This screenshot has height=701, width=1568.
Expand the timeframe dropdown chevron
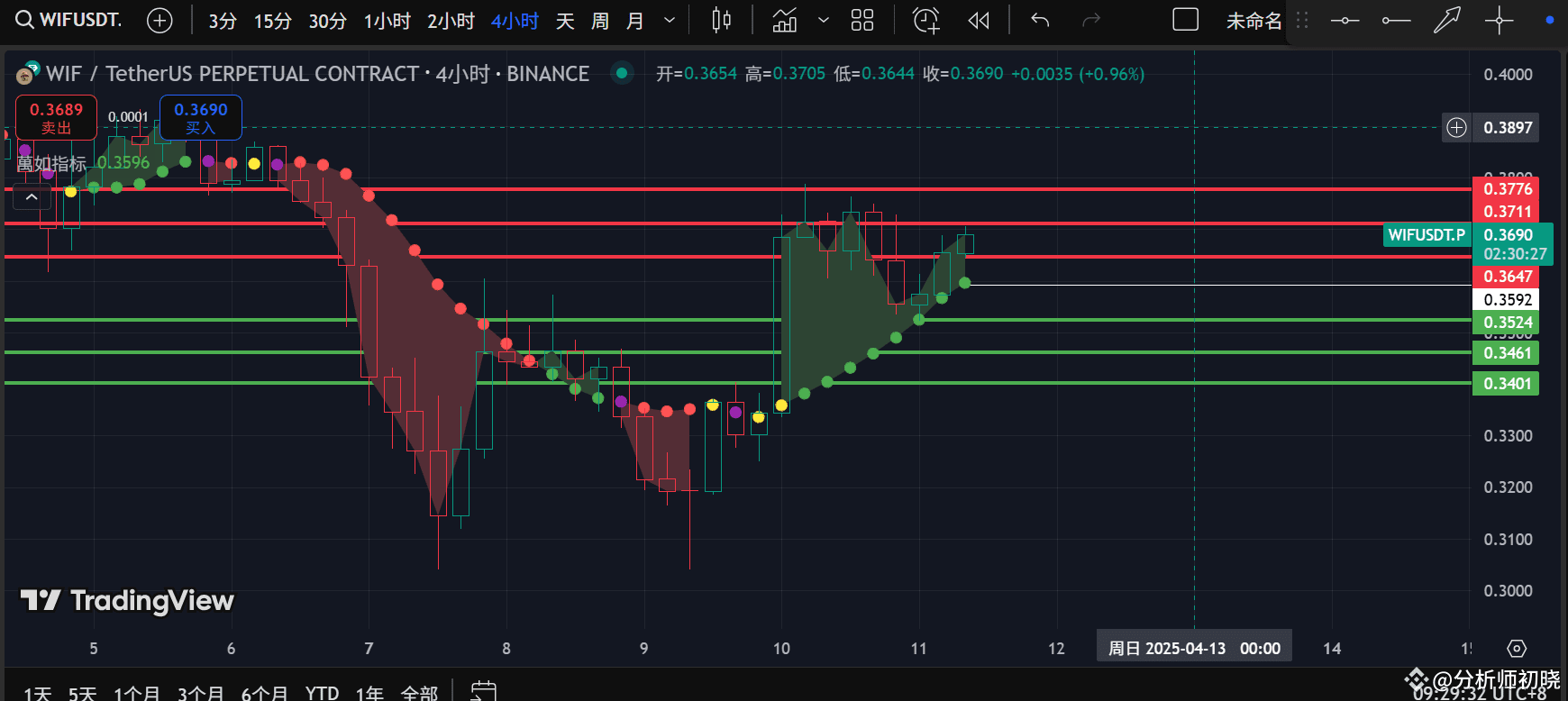[x=670, y=20]
